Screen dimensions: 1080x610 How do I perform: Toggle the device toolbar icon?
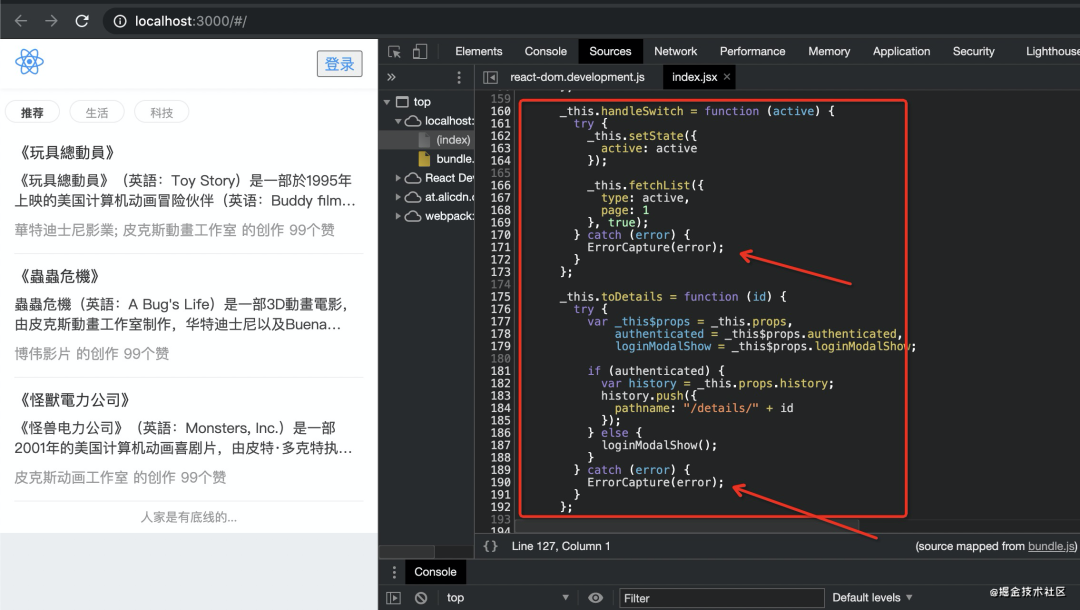tap(420, 52)
